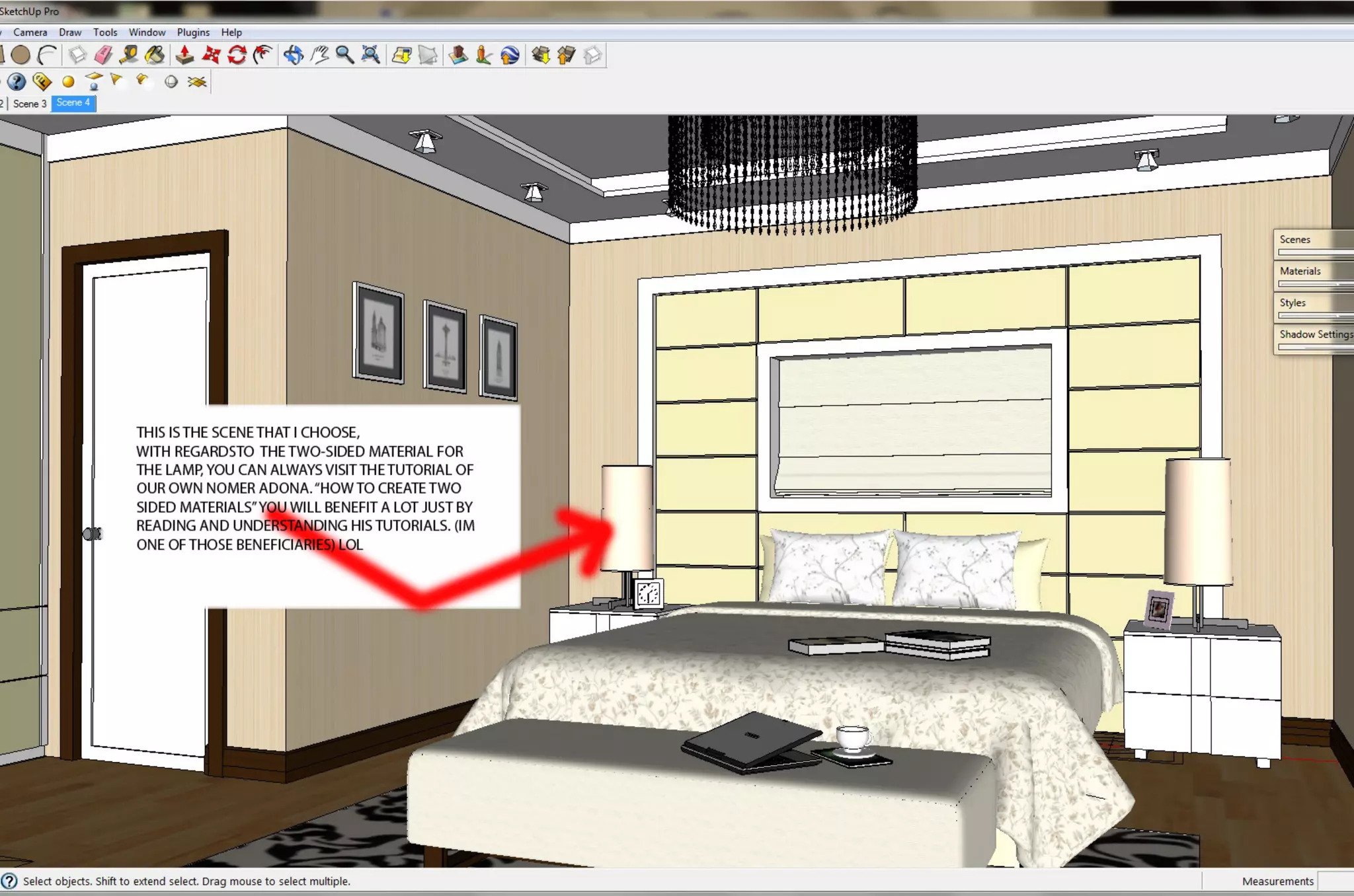Select the Rotate tool
Viewport: 1354px width, 896px height.
click(x=237, y=55)
